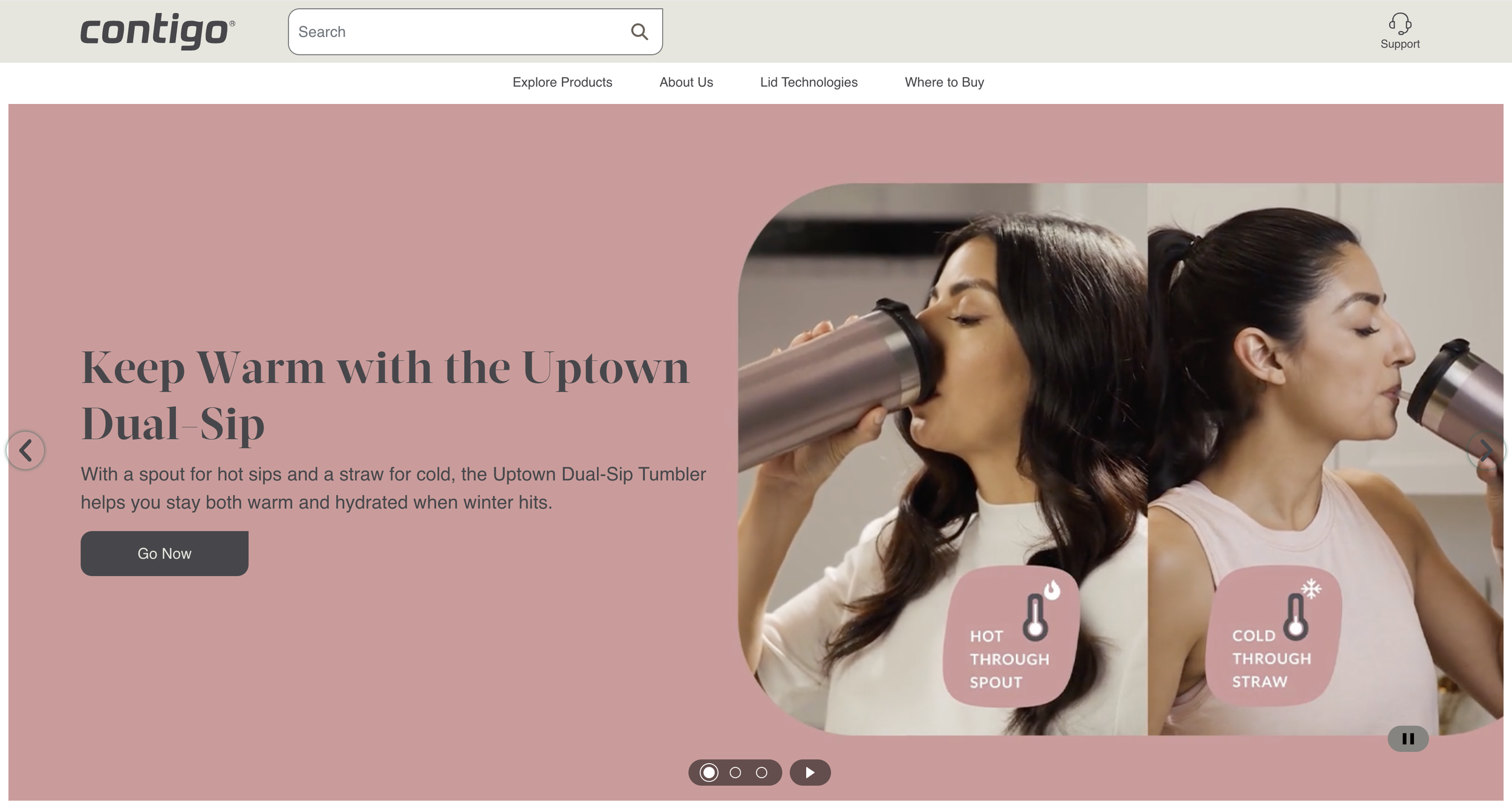Open Support via the headset icon
The image size is (1512, 809).
click(1400, 31)
